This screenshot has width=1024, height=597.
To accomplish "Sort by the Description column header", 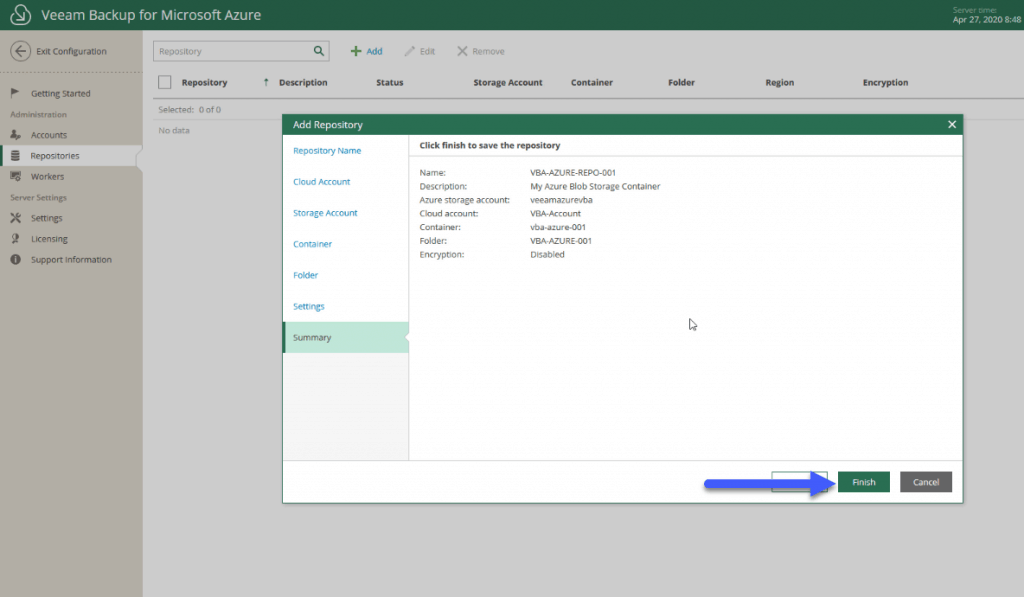I will pos(303,82).
